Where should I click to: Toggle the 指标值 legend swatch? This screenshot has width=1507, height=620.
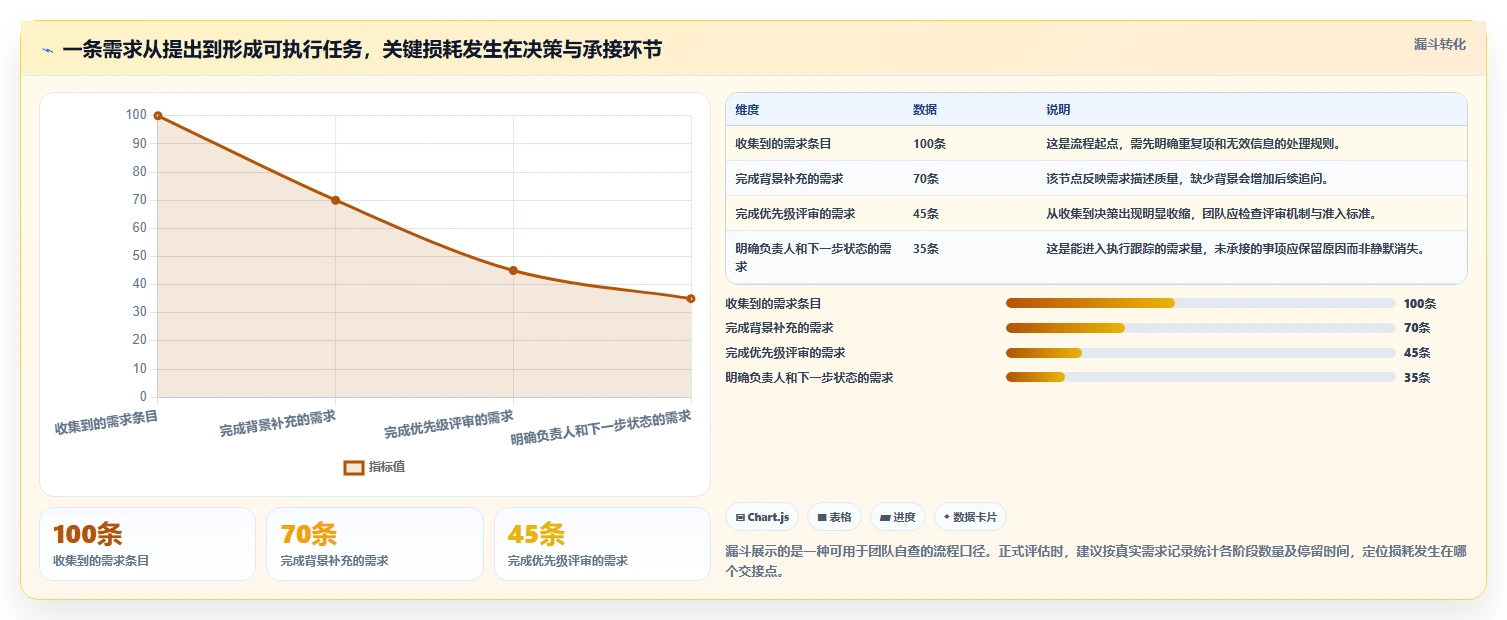[x=354, y=467]
